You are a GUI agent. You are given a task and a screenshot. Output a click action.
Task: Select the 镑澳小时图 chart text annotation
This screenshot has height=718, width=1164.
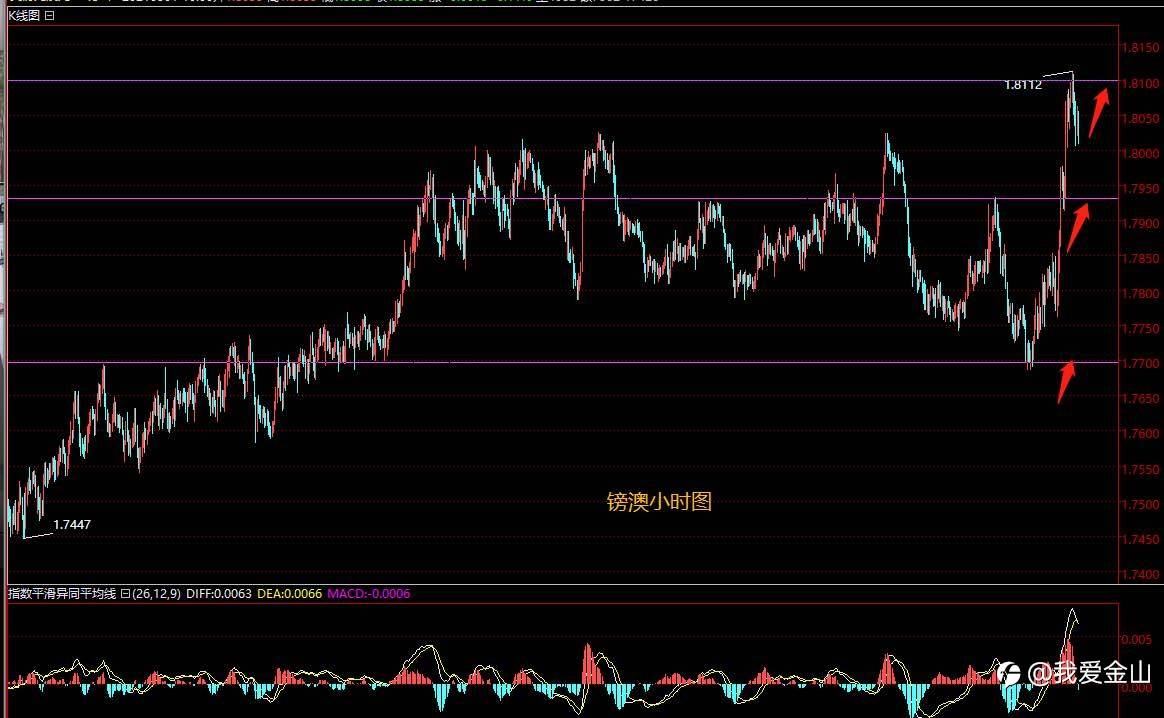659,502
